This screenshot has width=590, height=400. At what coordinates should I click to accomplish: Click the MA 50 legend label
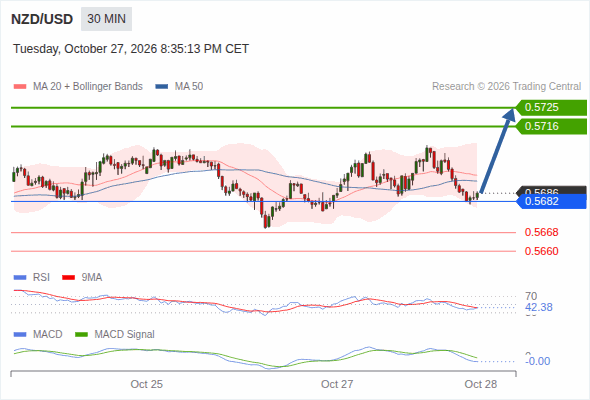coord(189,87)
